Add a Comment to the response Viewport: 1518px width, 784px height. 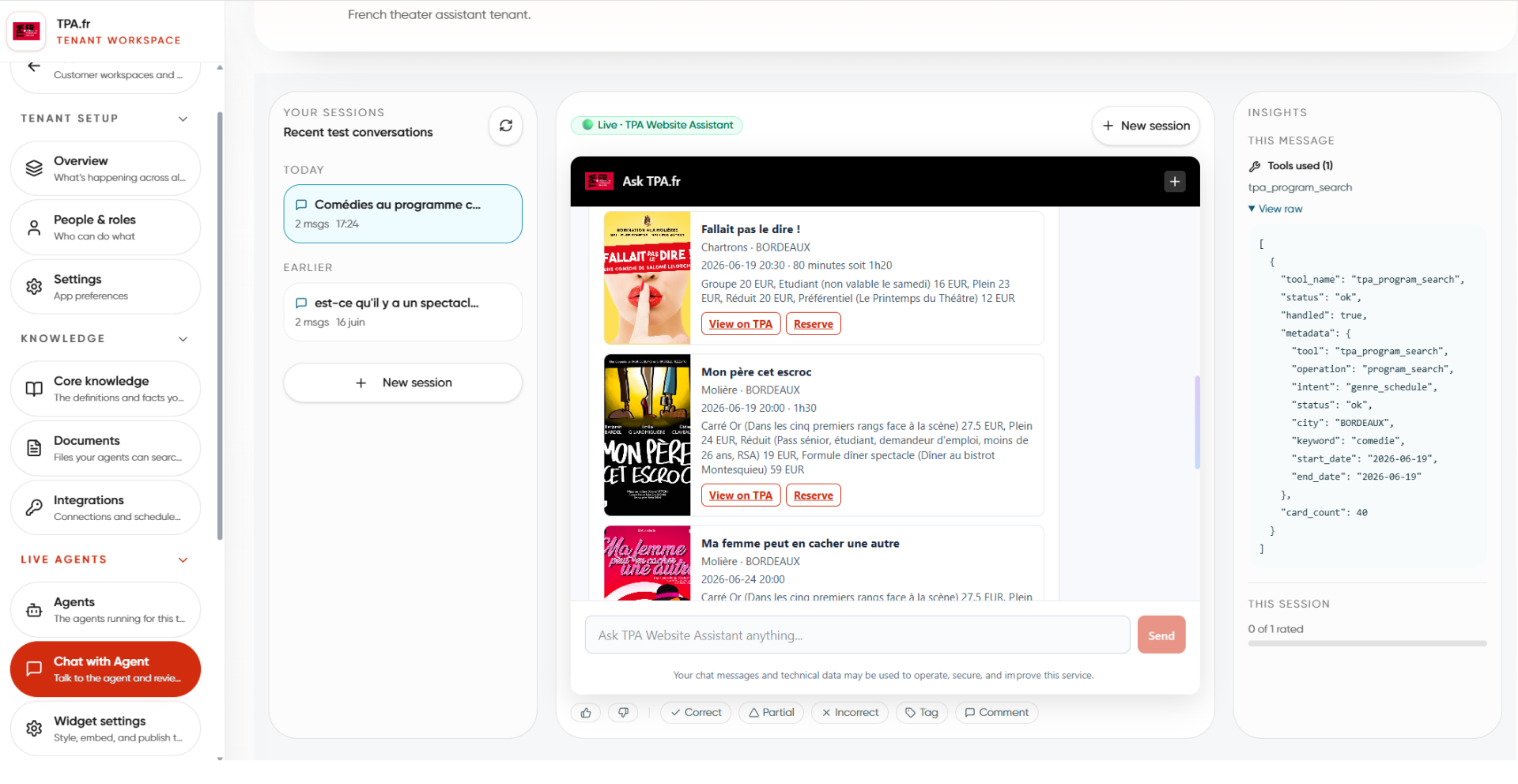(x=996, y=713)
